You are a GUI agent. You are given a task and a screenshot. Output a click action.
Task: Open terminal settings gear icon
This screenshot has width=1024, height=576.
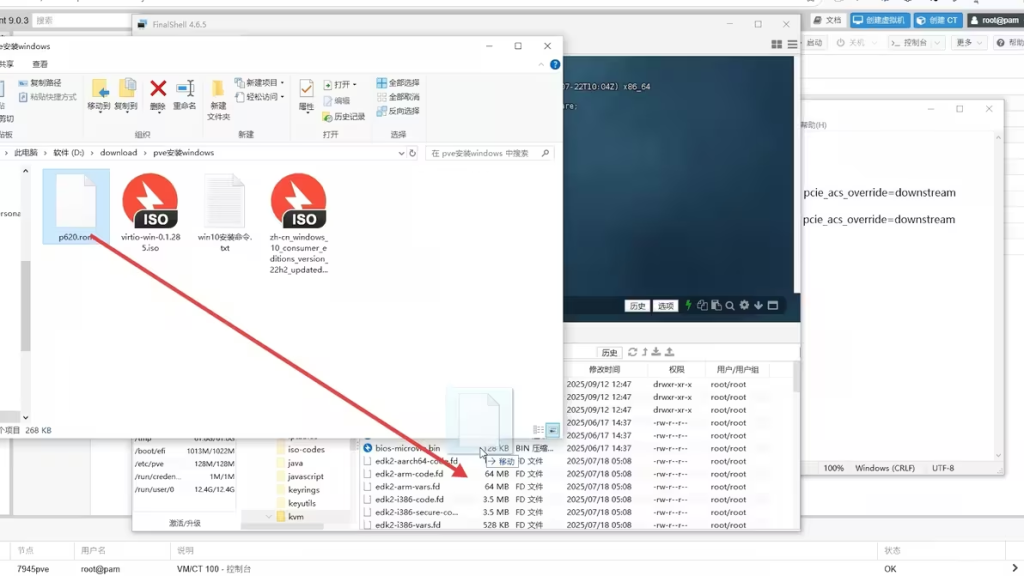(744, 305)
